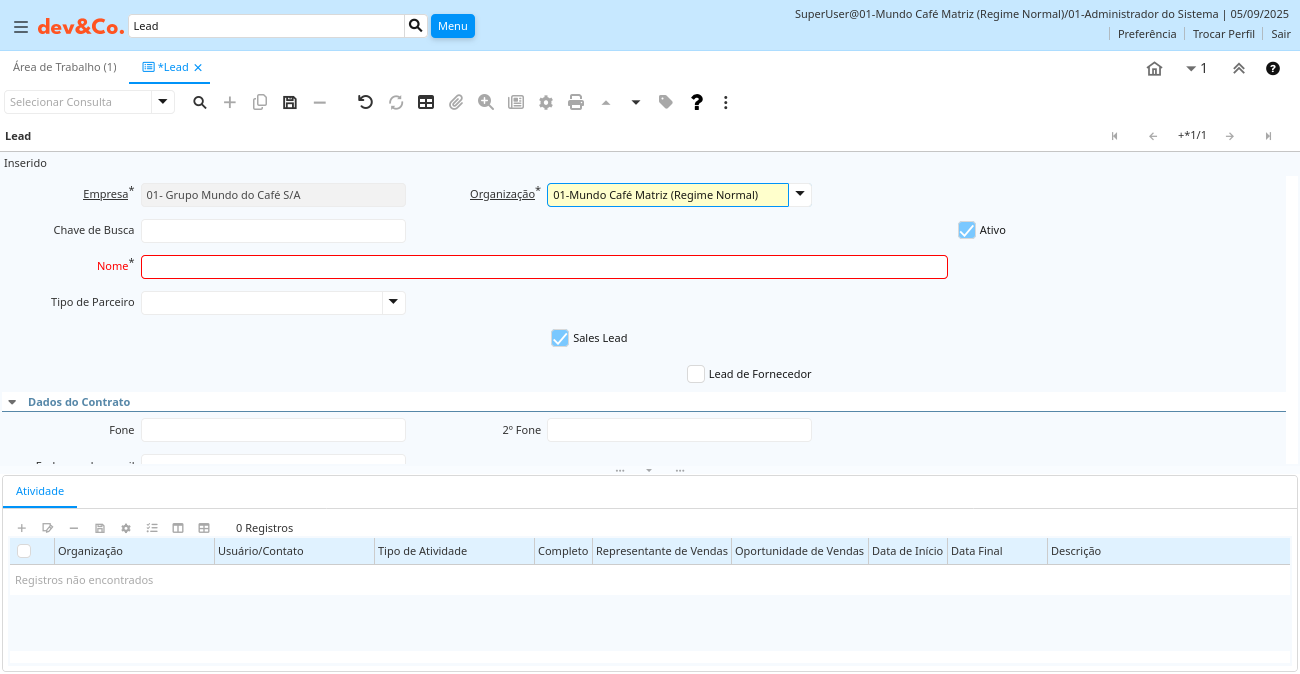Click the Home icon at top right

1154,69
